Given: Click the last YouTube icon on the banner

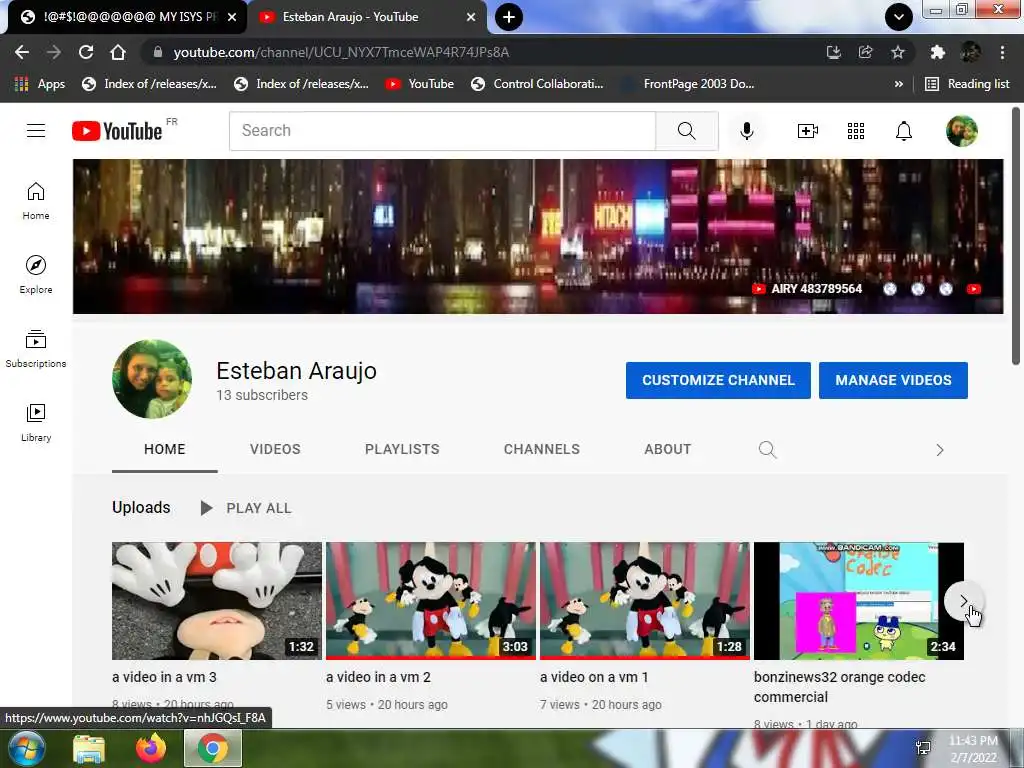Looking at the screenshot, I should coord(974,289).
